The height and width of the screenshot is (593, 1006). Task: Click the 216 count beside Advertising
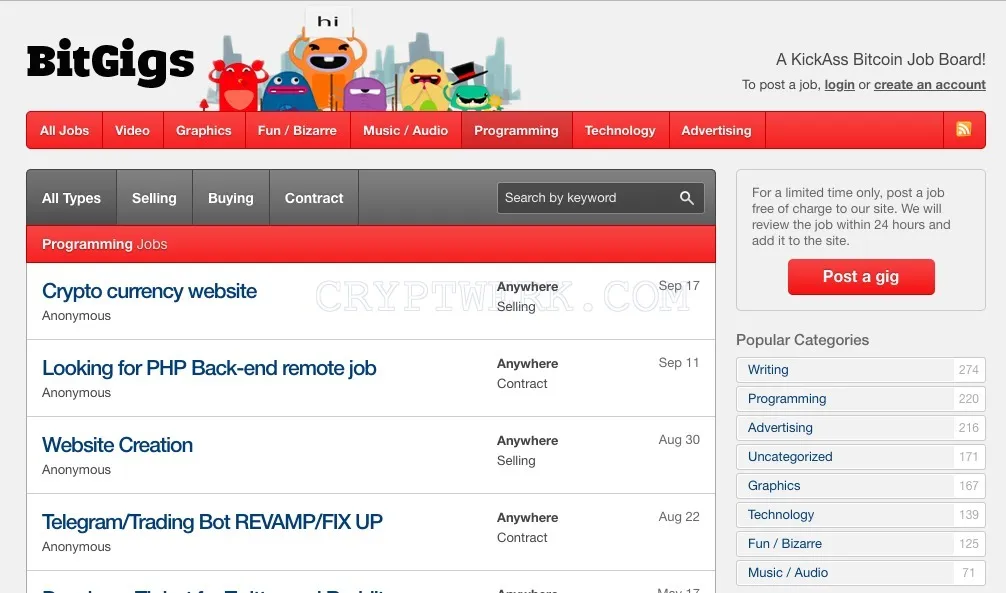pyautogui.click(x=969, y=427)
